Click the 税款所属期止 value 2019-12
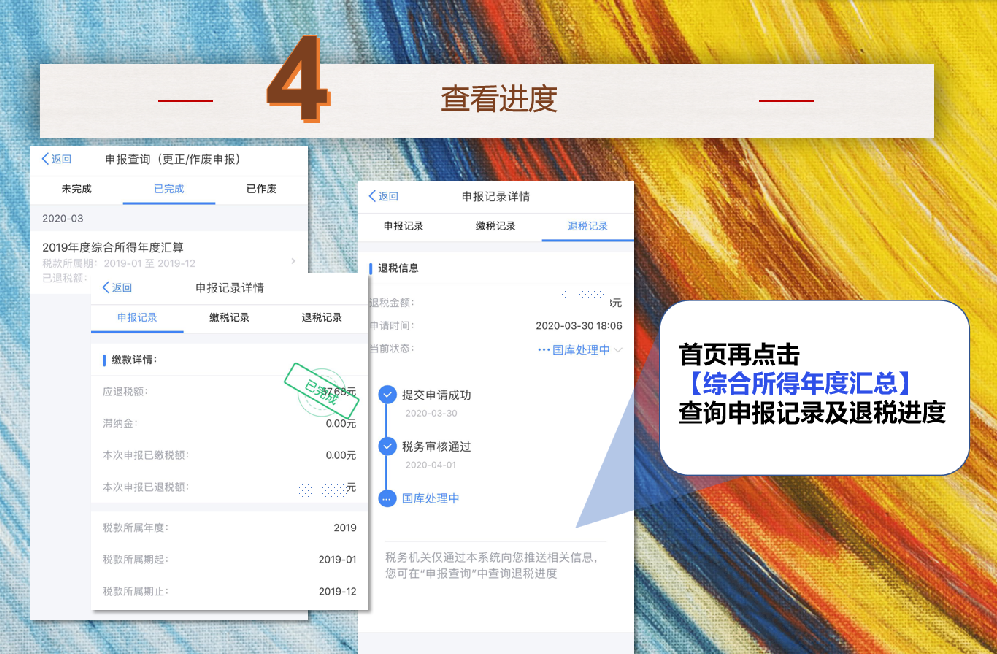Viewport: 997px width, 654px height. tap(338, 591)
